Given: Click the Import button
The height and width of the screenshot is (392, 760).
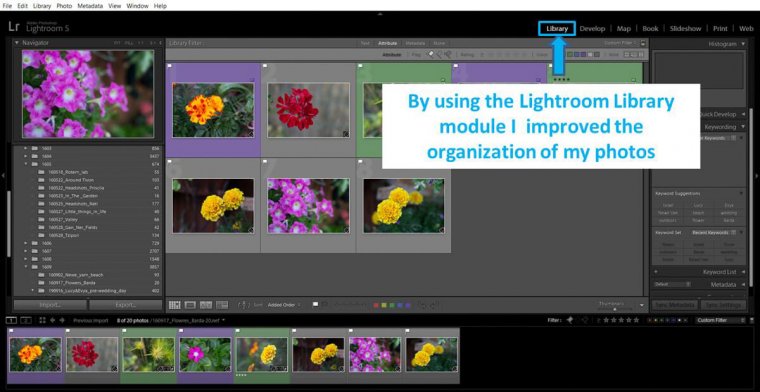Looking at the screenshot, I should click(50, 305).
